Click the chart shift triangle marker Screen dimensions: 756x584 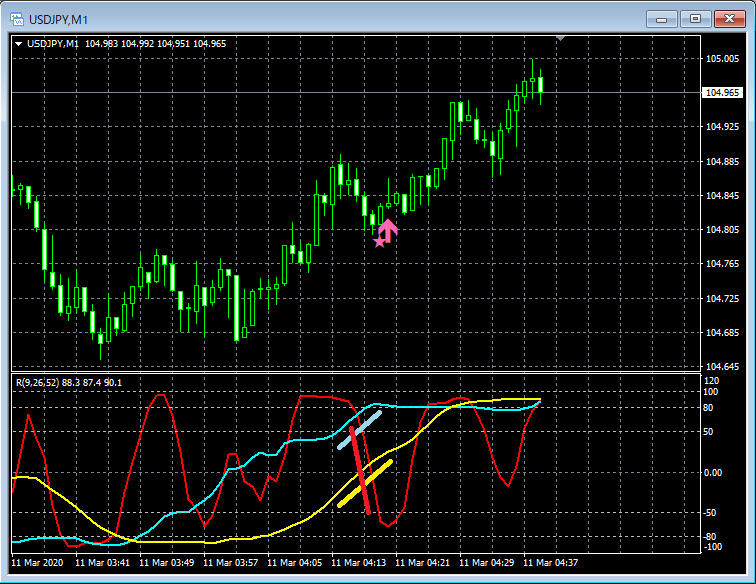(560, 38)
